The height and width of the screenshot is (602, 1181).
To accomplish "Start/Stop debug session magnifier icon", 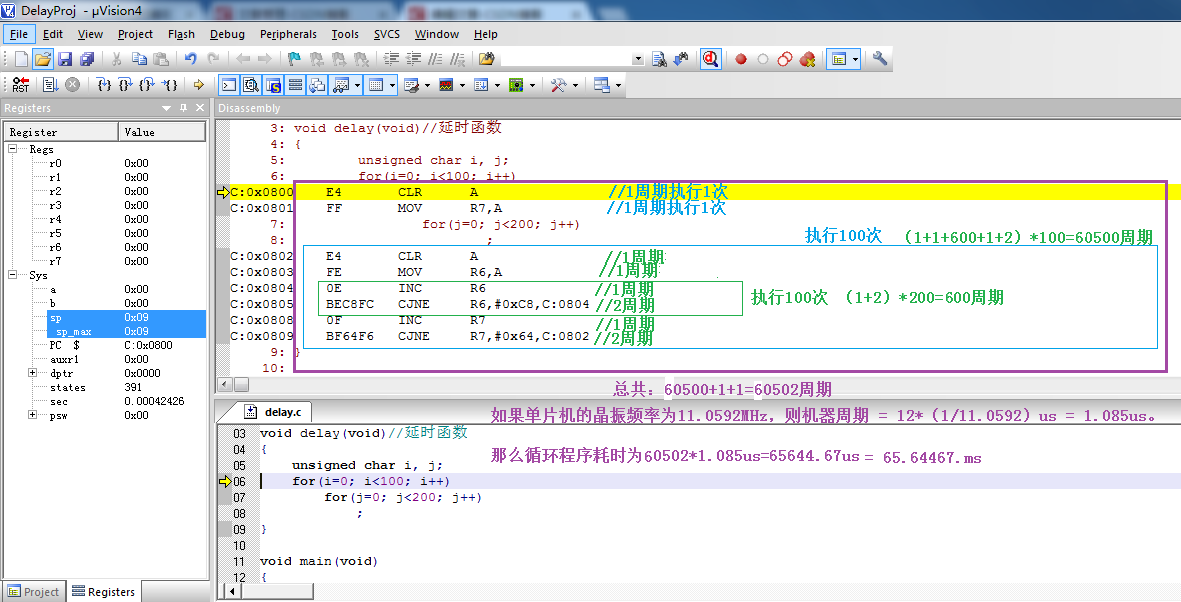I will coord(710,59).
